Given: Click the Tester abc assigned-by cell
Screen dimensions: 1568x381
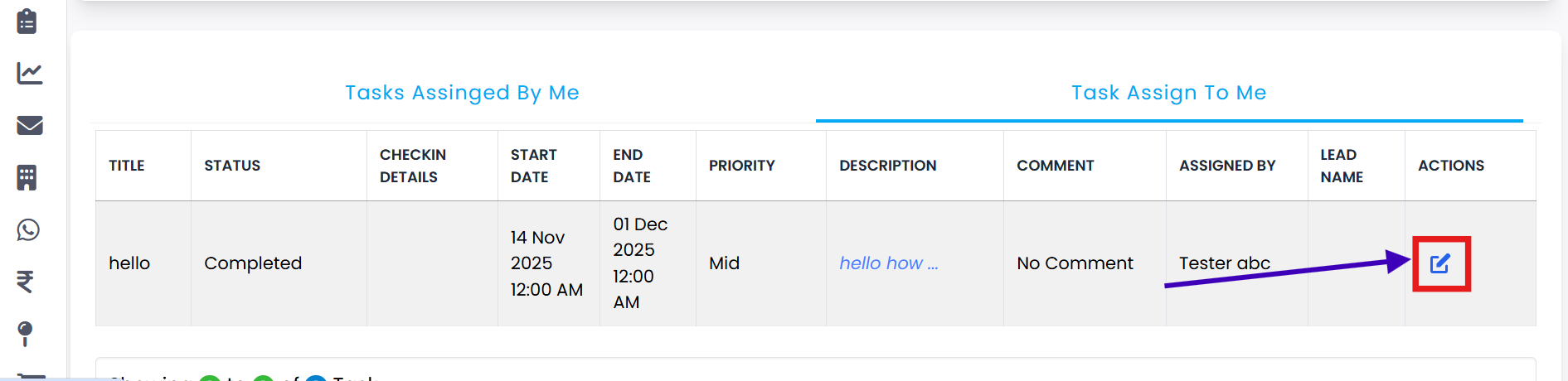Looking at the screenshot, I should click(x=1225, y=263).
